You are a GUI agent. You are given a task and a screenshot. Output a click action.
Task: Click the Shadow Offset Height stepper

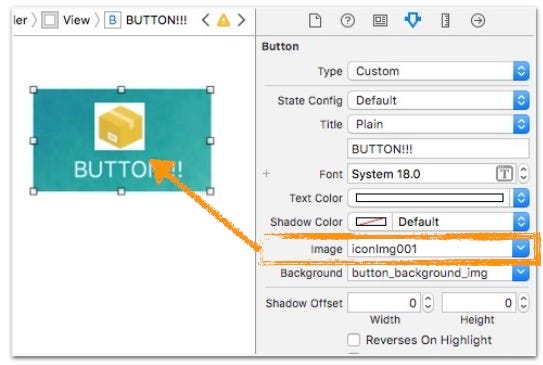pyautogui.click(x=524, y=303)
